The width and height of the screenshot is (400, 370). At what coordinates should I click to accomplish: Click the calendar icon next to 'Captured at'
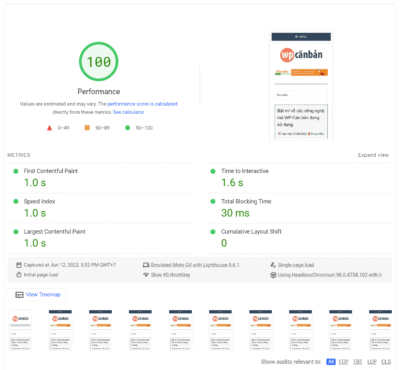tap(19, 265)
